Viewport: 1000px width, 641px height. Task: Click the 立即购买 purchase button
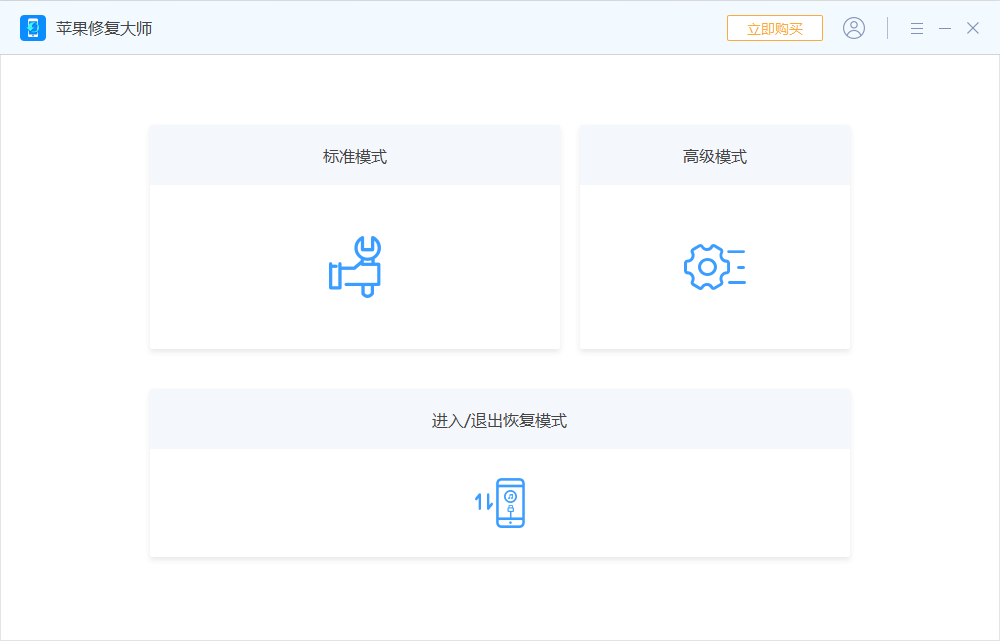[774, 28]
